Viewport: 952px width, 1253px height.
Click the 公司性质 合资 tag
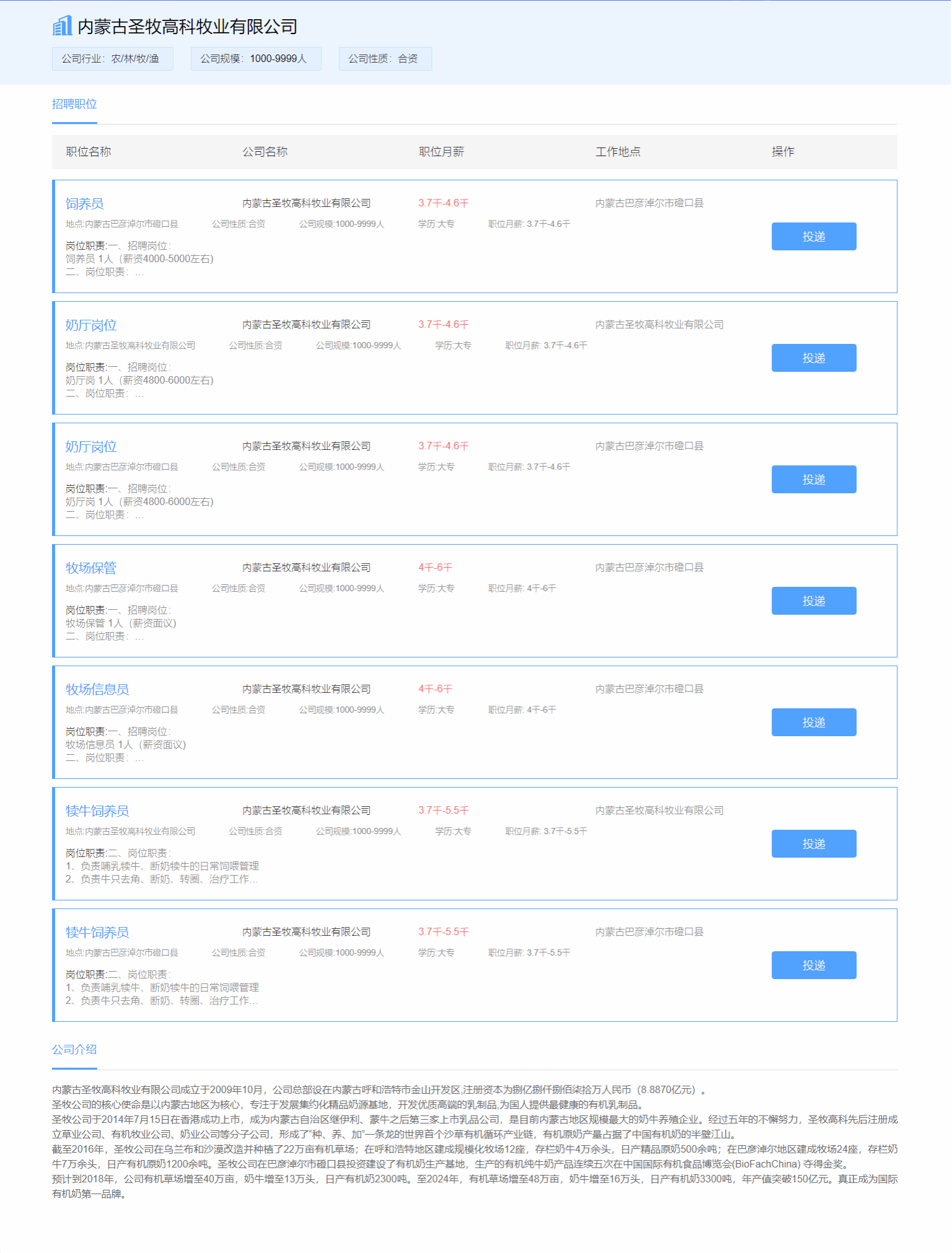point(385,59)
